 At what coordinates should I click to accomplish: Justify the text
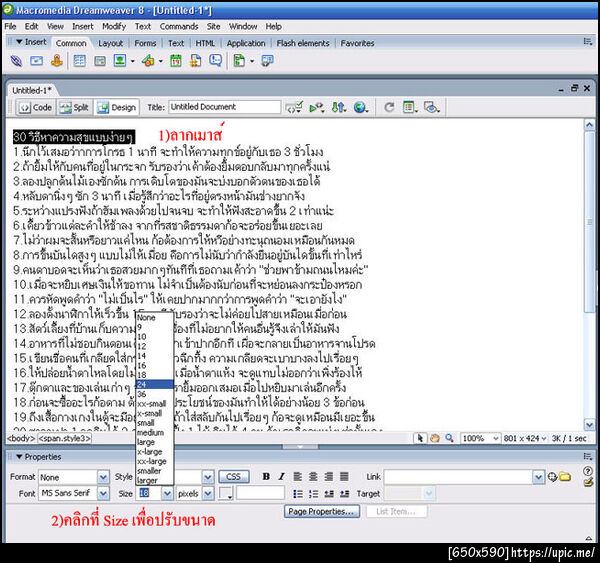pos(344,477)
